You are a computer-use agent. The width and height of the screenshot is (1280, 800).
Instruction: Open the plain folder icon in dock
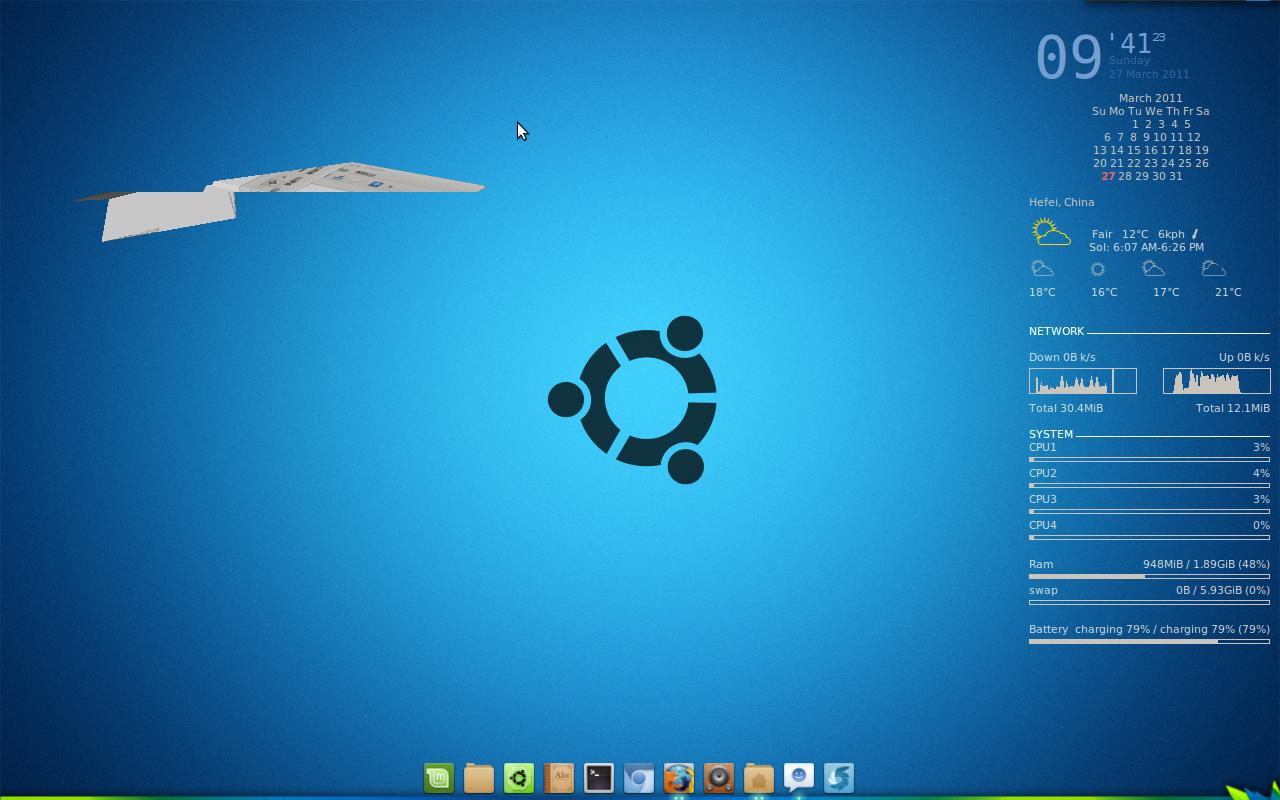(x=479, y=778)
